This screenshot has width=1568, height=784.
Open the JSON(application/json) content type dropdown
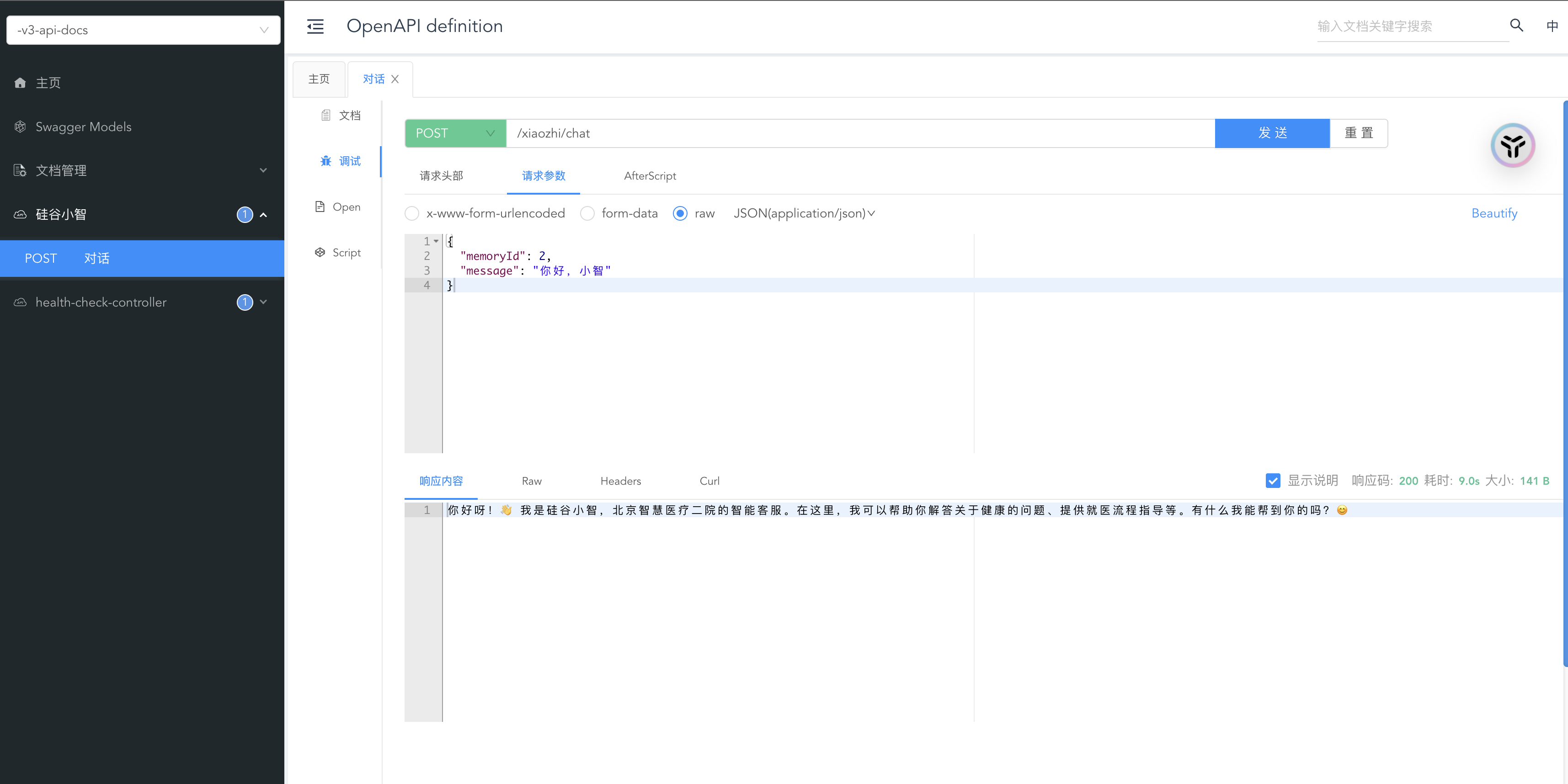point(804,213)
